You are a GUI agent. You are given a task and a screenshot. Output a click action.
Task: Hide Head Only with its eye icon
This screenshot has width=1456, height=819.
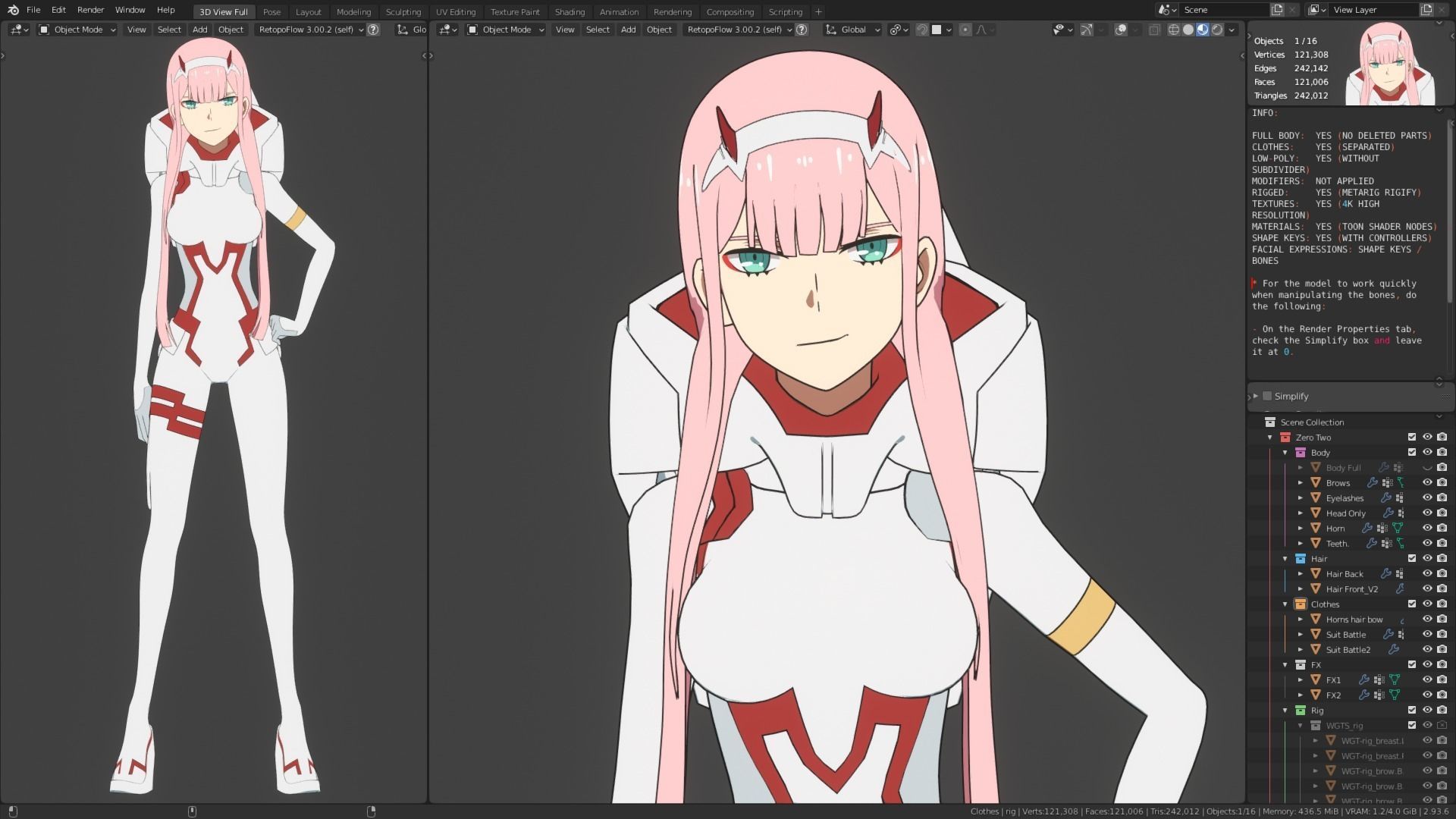point(1427,513)
